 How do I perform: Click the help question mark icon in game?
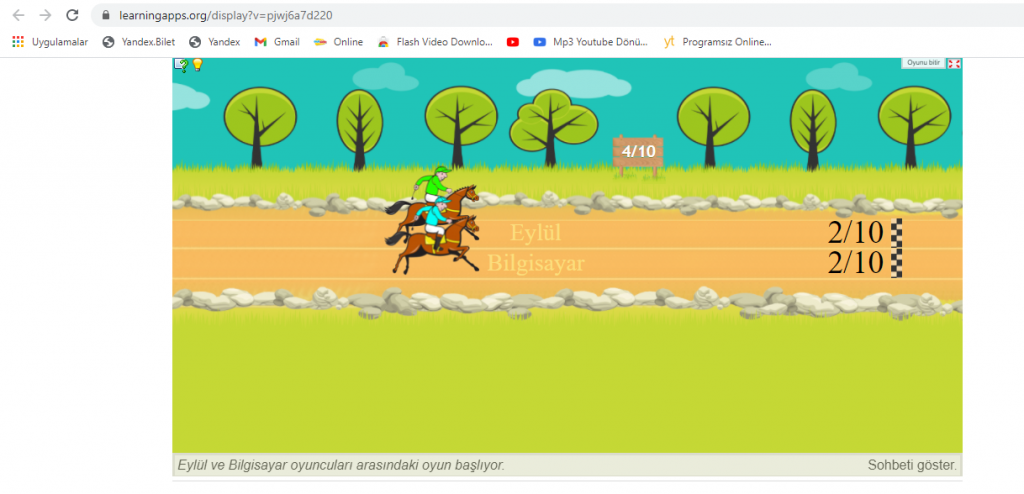(181, 65)
